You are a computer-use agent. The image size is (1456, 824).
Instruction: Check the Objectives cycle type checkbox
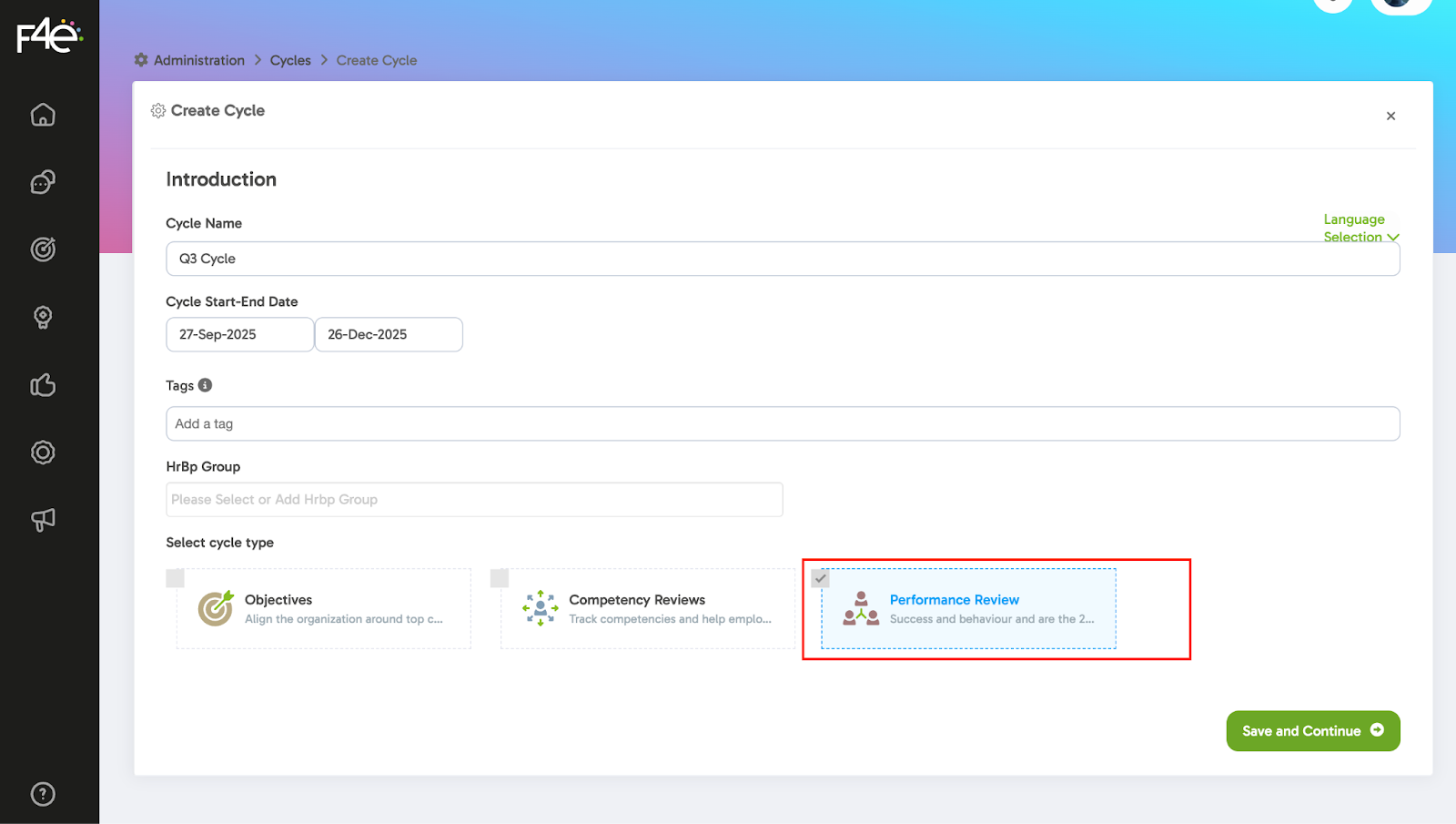176,578
